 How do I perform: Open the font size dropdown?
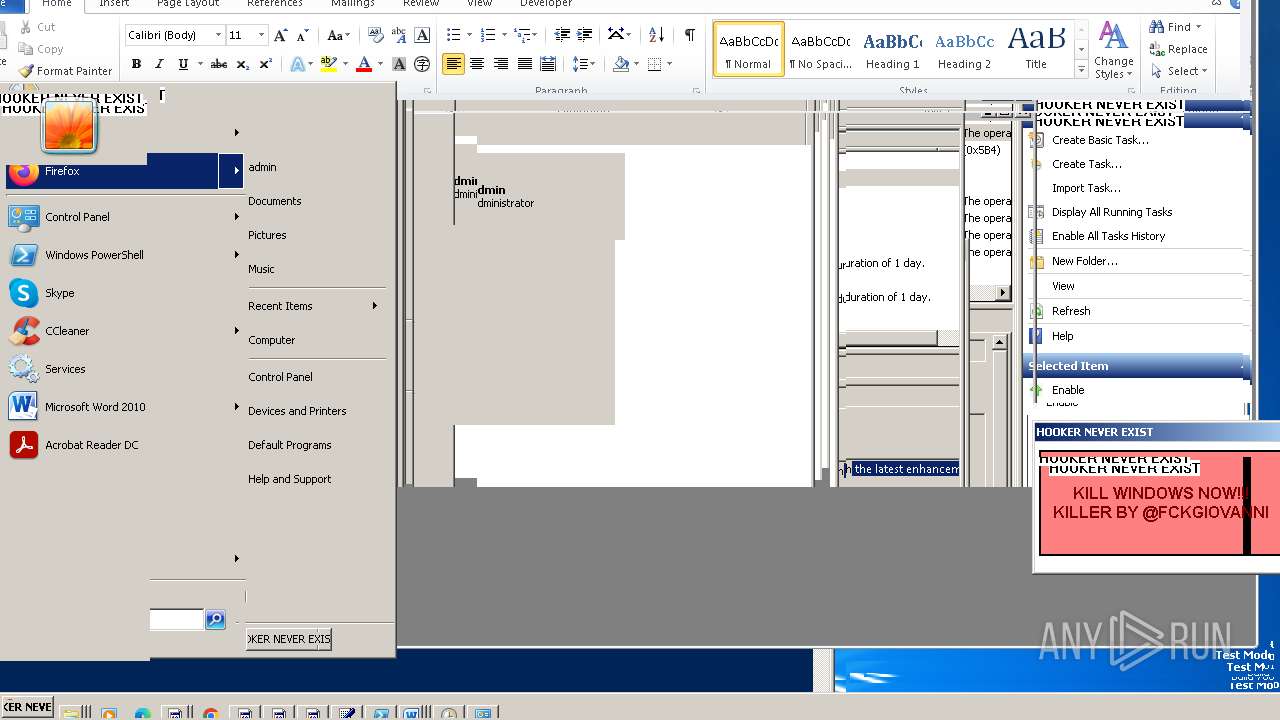pos(261,35)
